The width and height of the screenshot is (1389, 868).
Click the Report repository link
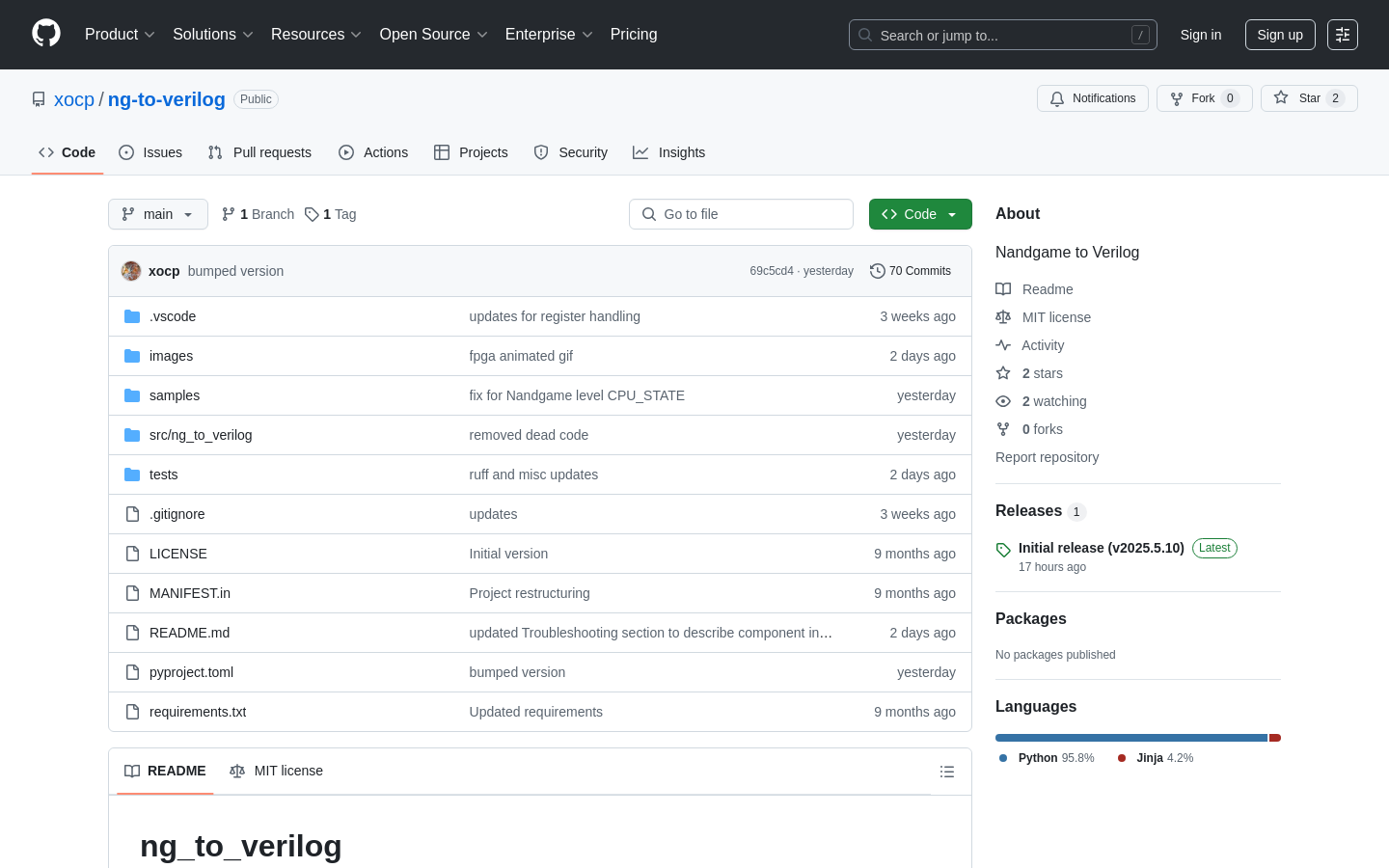tap(1047, 457)
